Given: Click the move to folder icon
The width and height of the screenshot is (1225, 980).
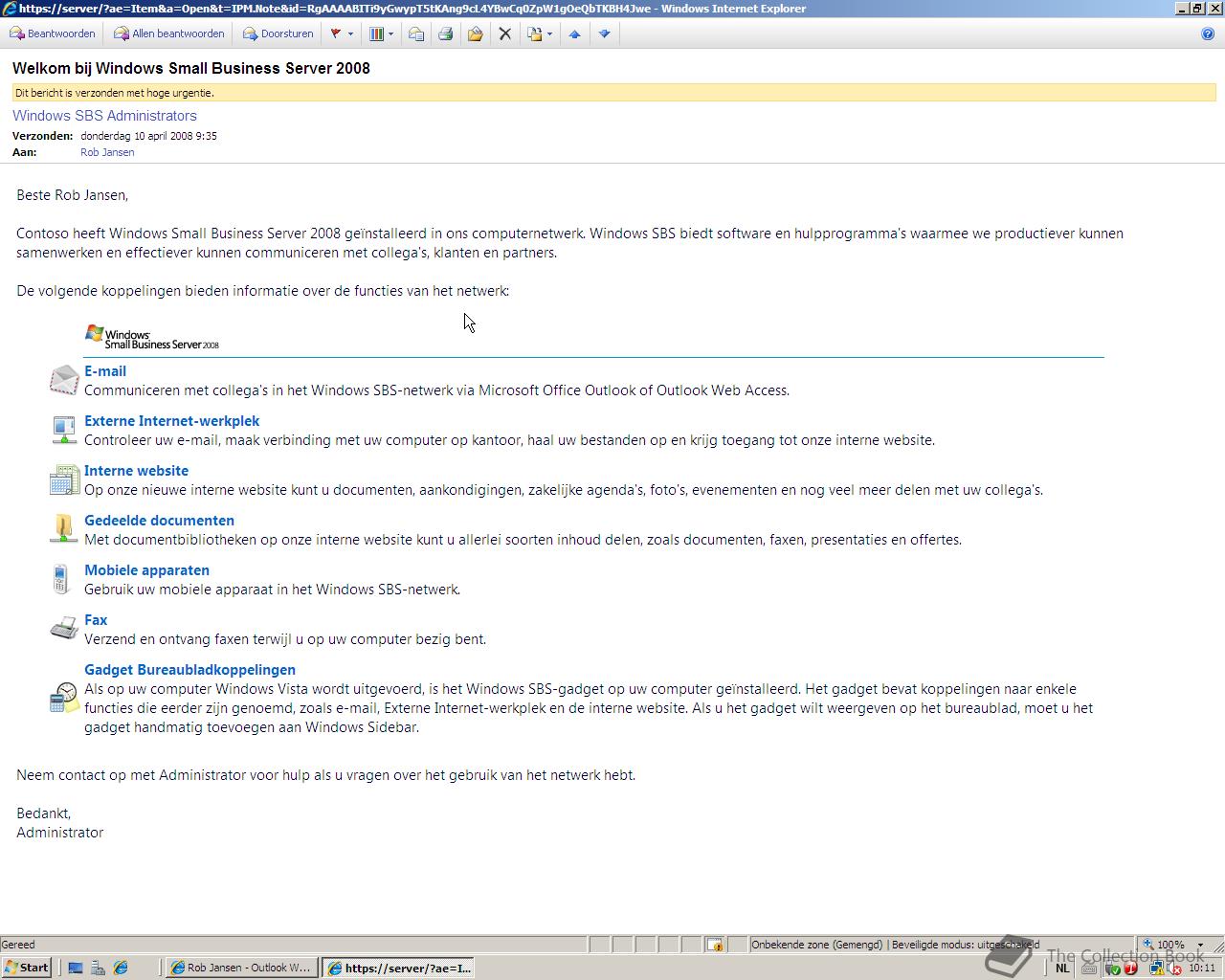Looking at the screenshot, I should tap(475, 33).
